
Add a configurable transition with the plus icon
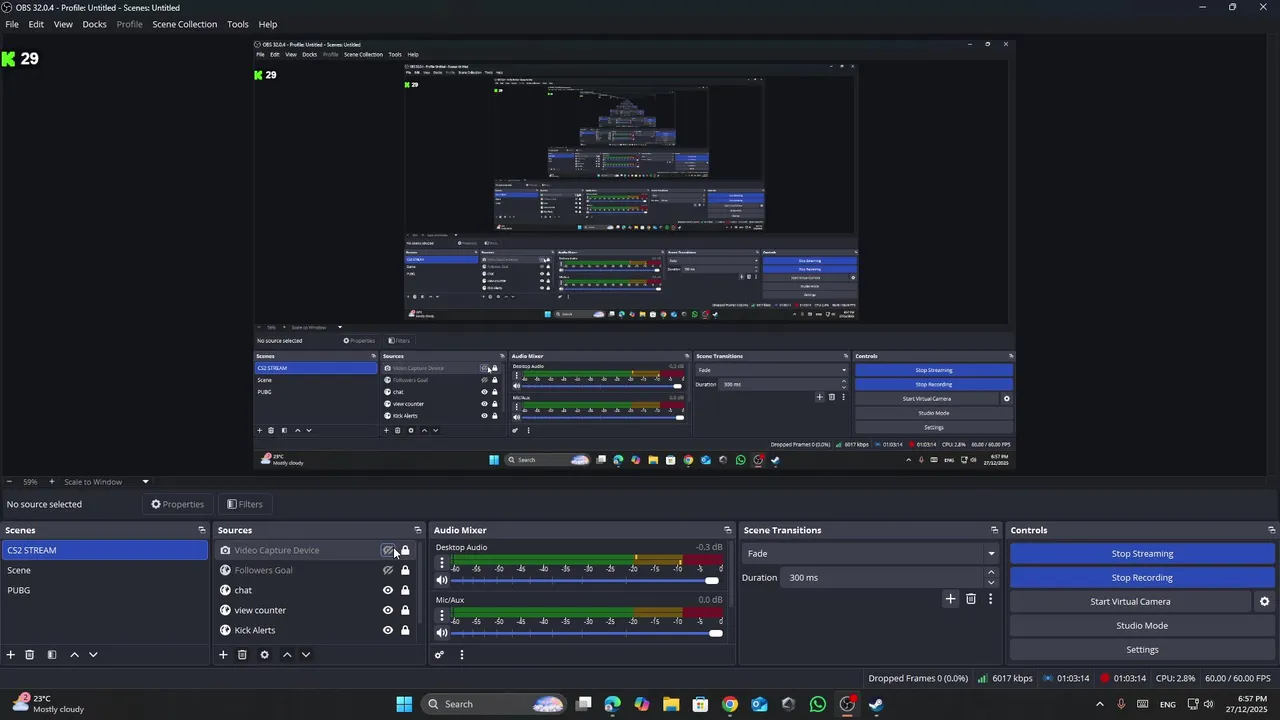(x=950, y=599)
